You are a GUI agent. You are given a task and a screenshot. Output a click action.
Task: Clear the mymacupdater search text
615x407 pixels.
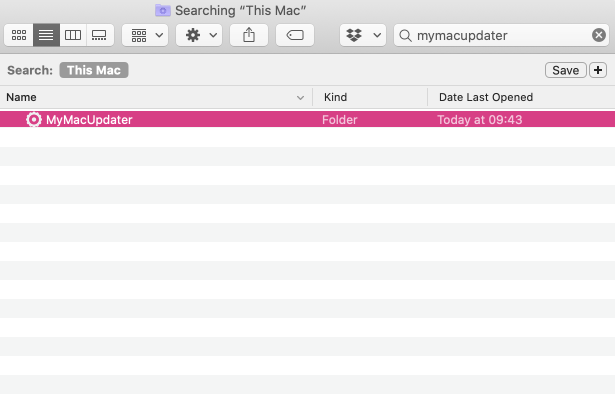(598, 35)
